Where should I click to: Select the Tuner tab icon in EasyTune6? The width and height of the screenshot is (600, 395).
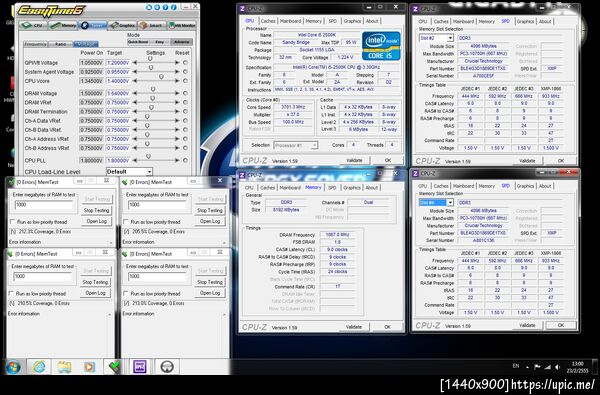(93, 25)
